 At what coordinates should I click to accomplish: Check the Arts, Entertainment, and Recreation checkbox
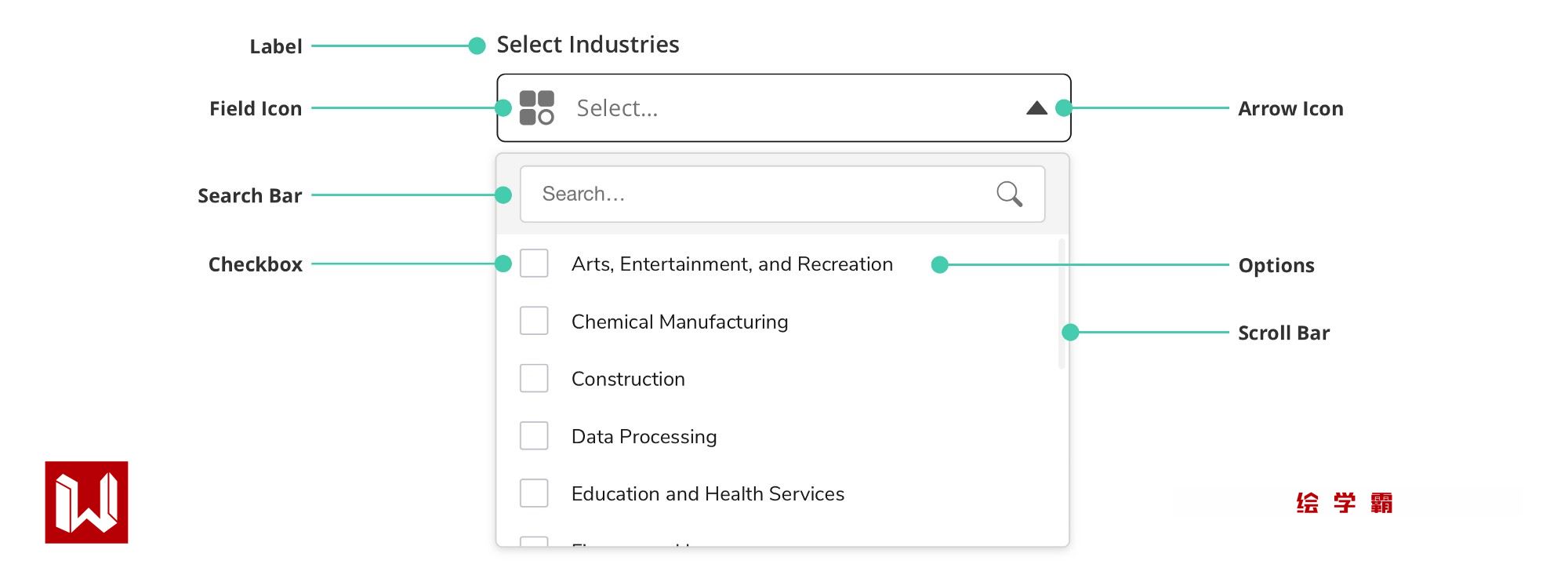[534, 264]
